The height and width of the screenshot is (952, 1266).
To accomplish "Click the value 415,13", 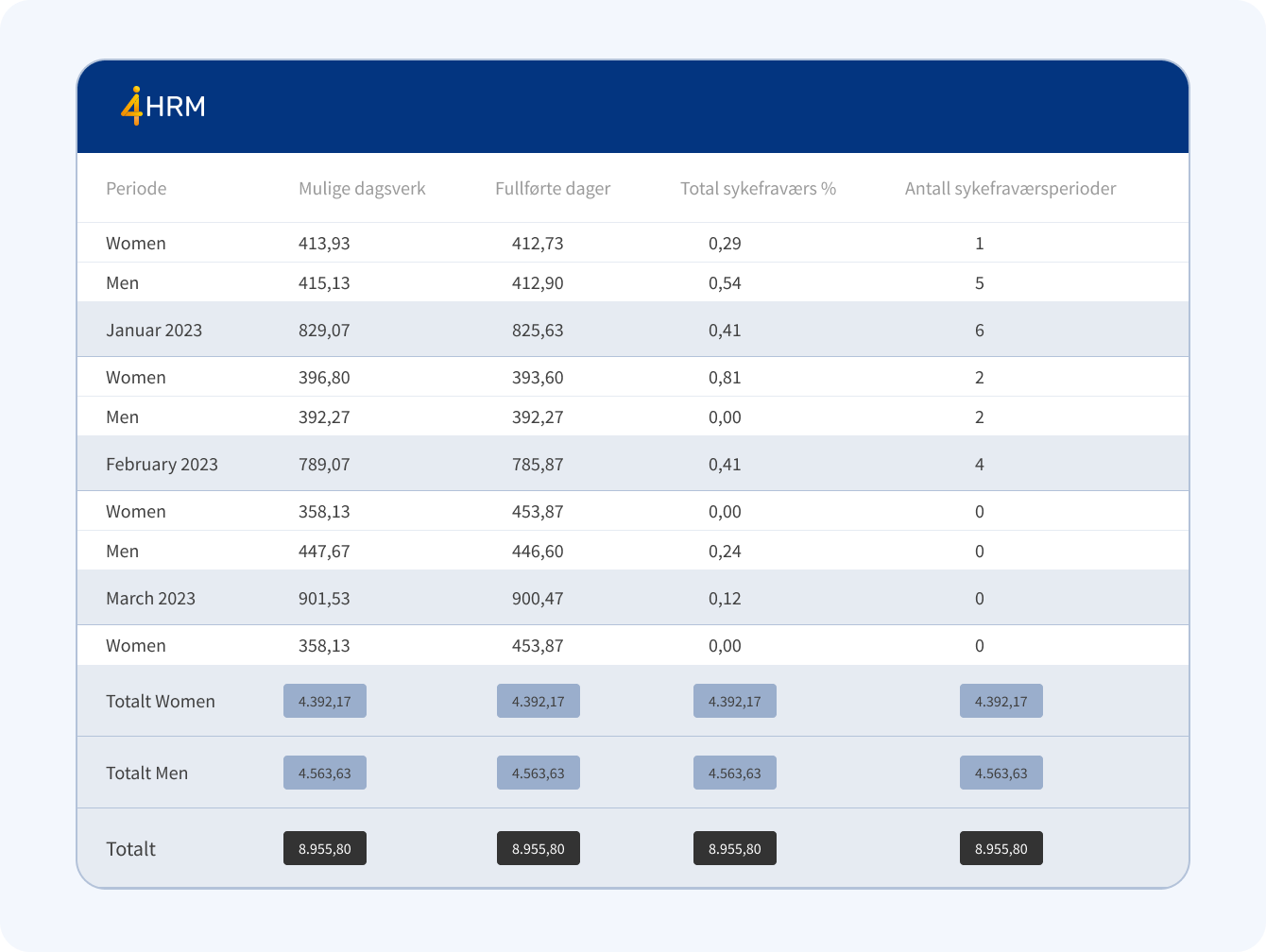I will coord(324,282).
